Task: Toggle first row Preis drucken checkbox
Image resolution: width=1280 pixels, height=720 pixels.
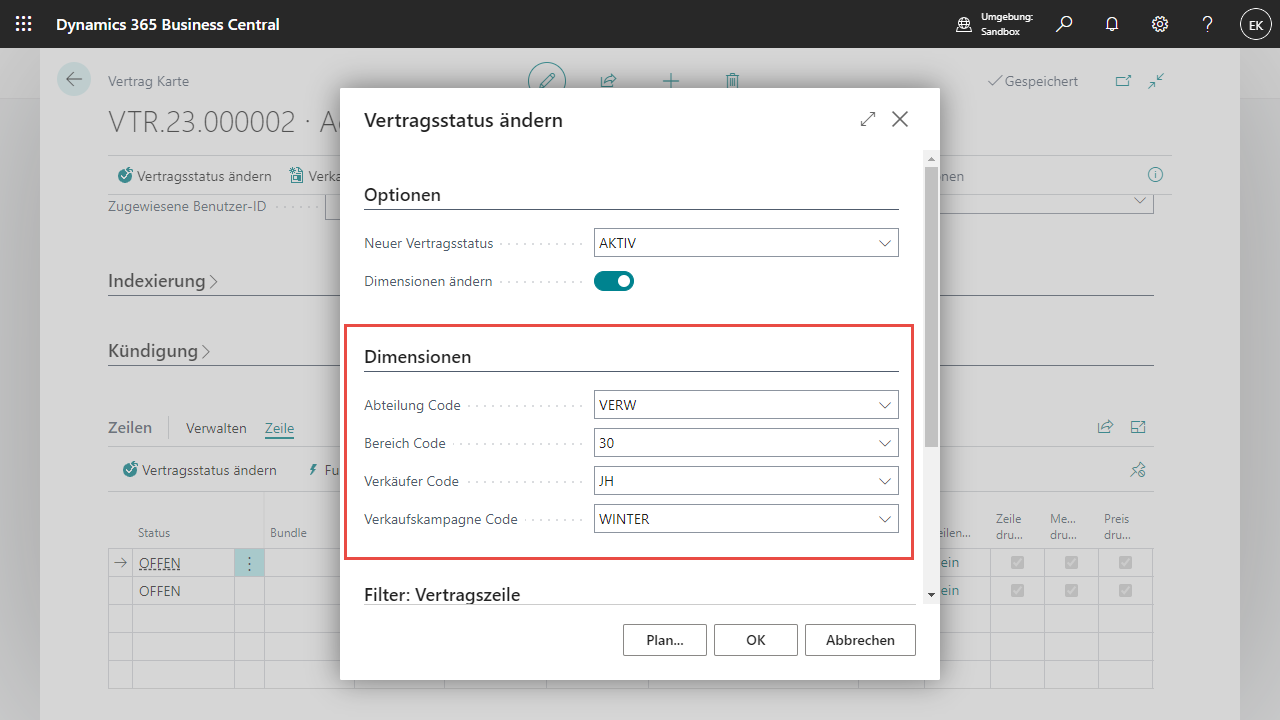Action: point(1125,563)
